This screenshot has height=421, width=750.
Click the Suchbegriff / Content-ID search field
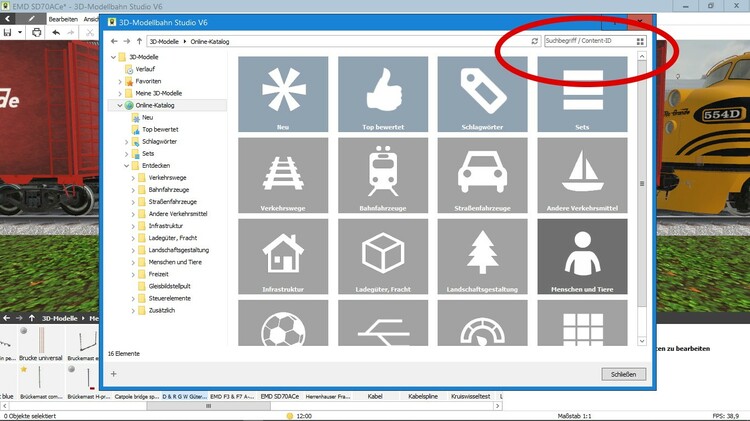coord(590,41)
